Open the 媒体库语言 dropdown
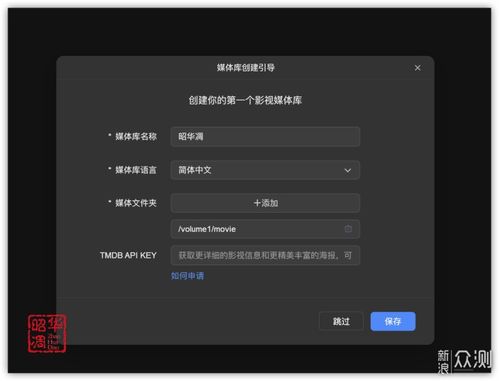This screenshot has width=499, height=381. pos(265,170)
